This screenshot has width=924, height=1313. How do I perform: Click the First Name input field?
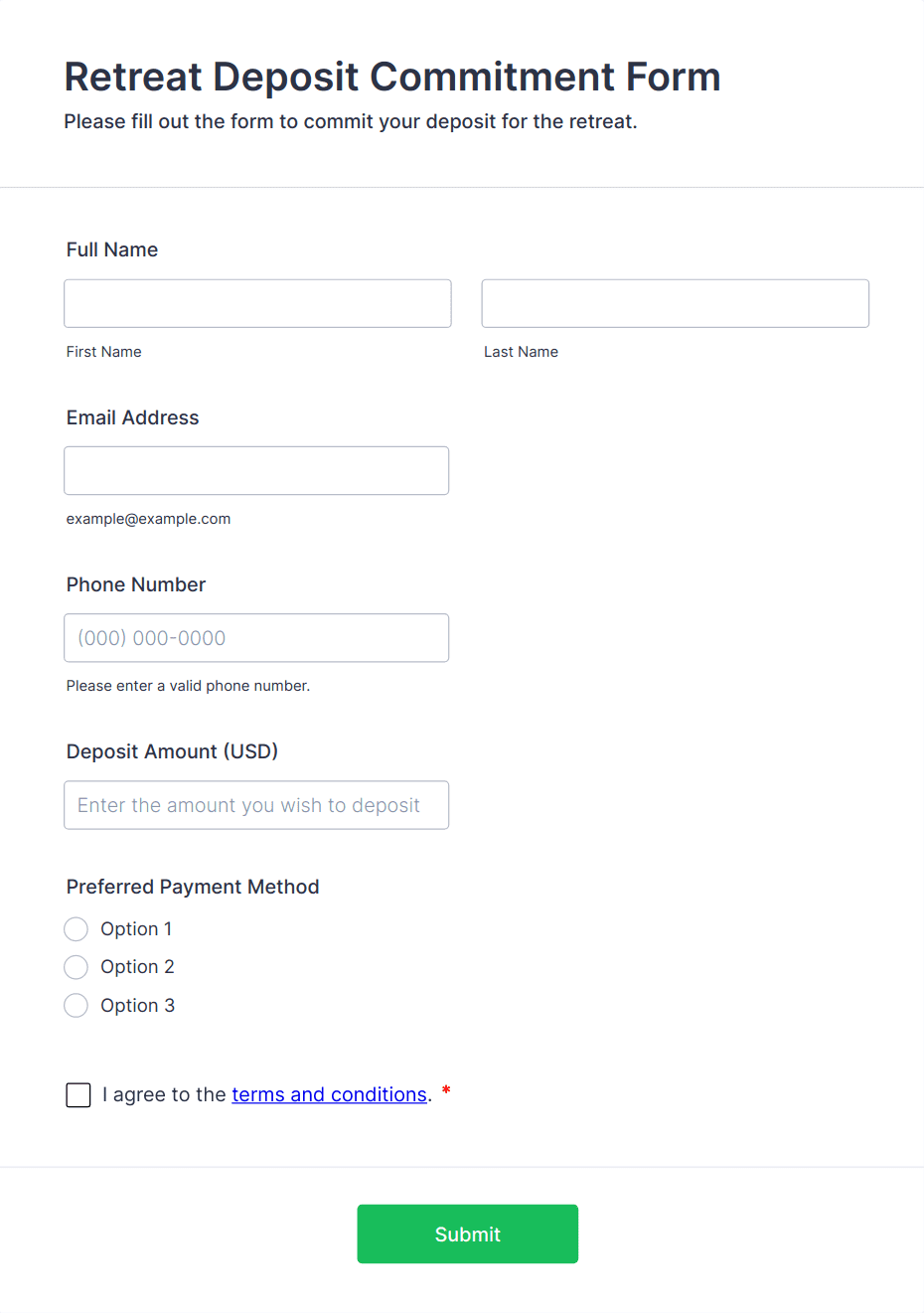257,303
